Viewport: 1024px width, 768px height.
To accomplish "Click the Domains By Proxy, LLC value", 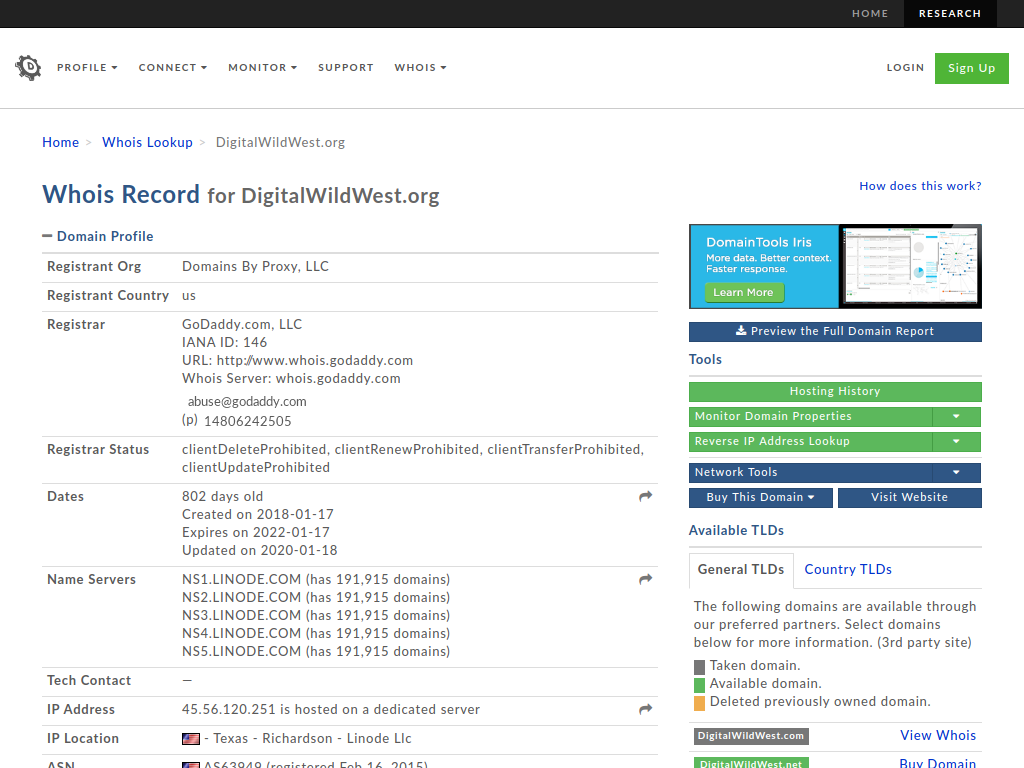I will coord(255,266).
